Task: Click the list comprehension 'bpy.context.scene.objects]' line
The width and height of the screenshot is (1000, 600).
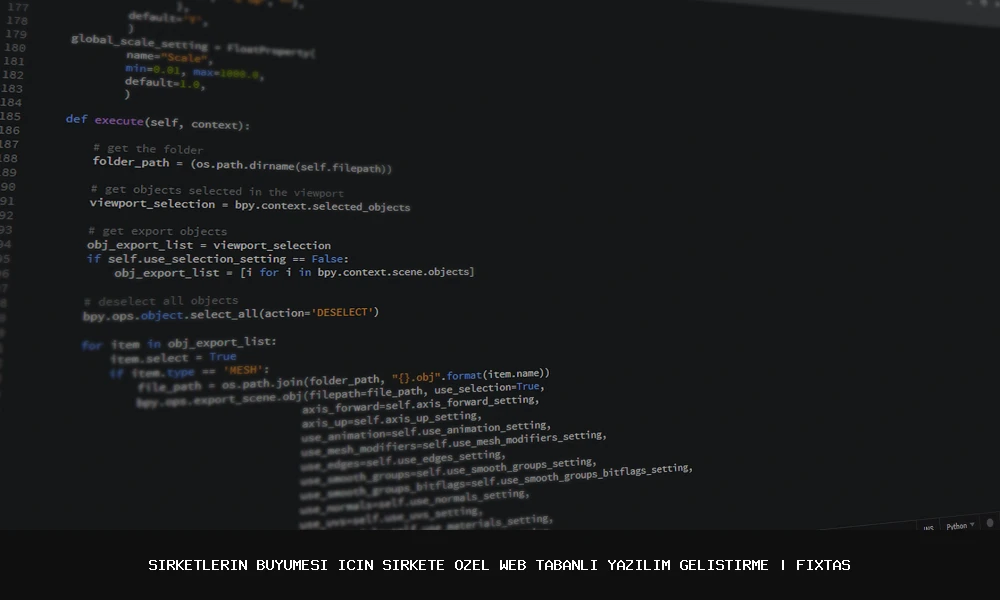Action: [x=294, y=272]
